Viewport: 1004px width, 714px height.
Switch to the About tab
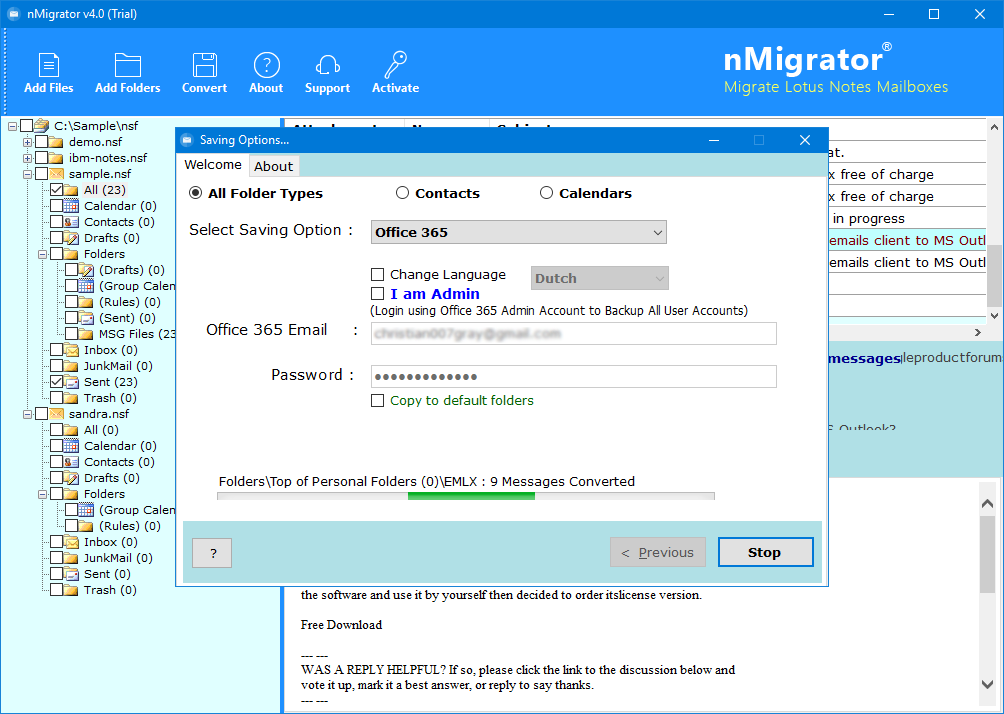(273, 166)
